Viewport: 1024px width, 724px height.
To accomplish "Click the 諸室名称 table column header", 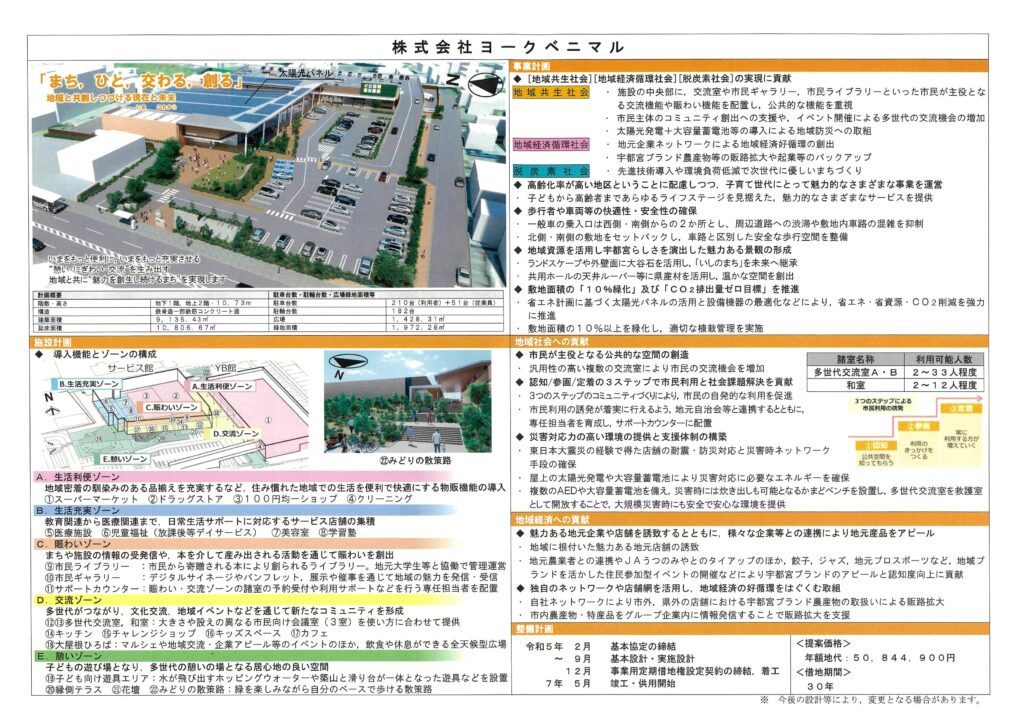I will 856,359.
